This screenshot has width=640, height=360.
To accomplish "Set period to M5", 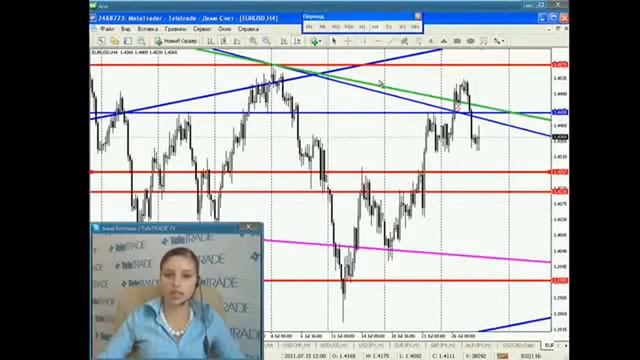I will (322, 27).
